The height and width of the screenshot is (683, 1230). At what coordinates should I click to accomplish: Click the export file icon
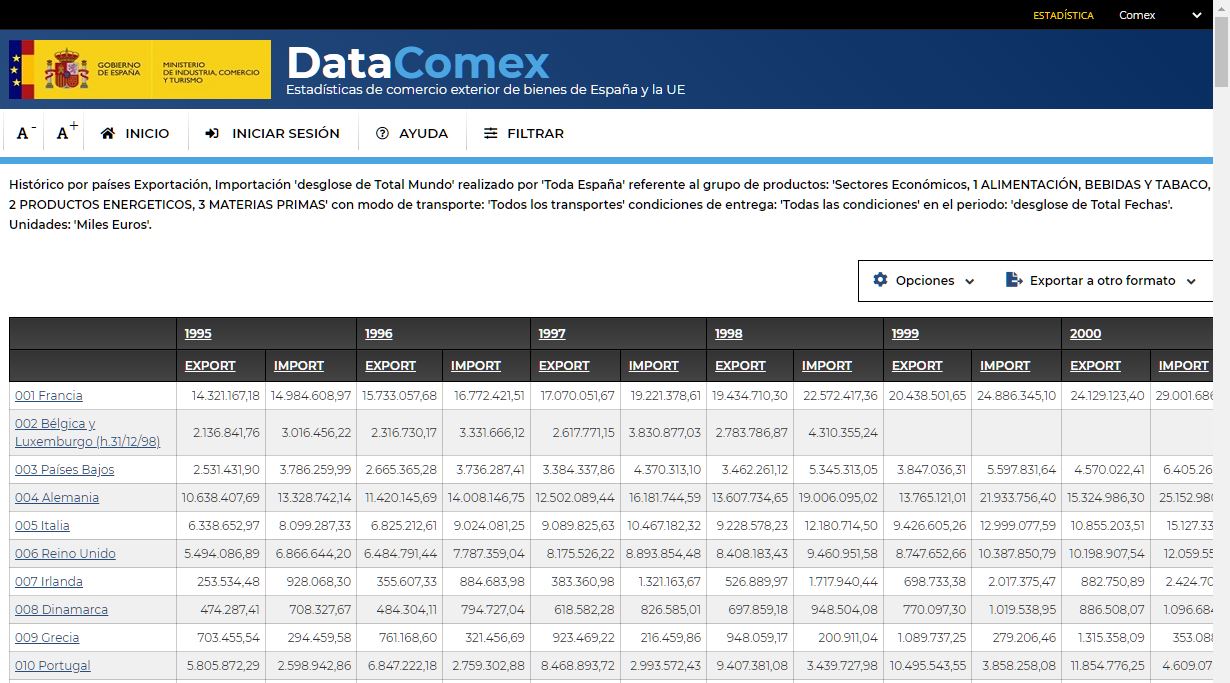coord(1014,280)
